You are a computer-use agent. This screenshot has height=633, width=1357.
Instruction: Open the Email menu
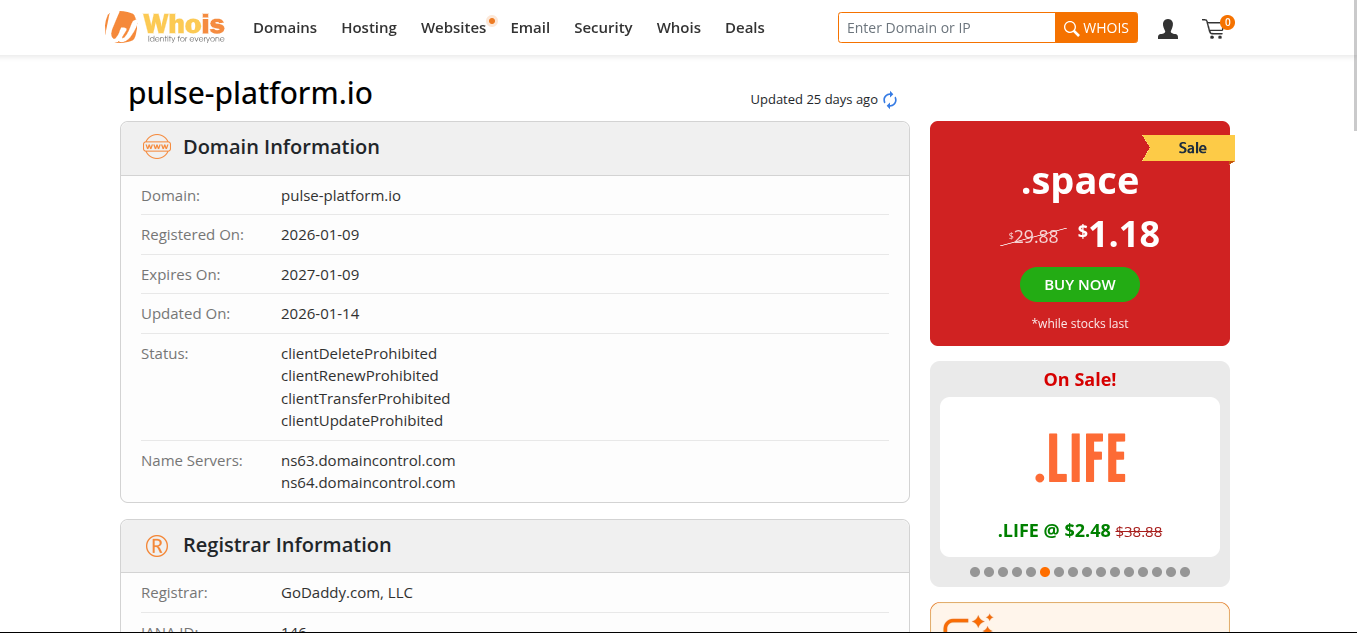[x=530, y=28]
